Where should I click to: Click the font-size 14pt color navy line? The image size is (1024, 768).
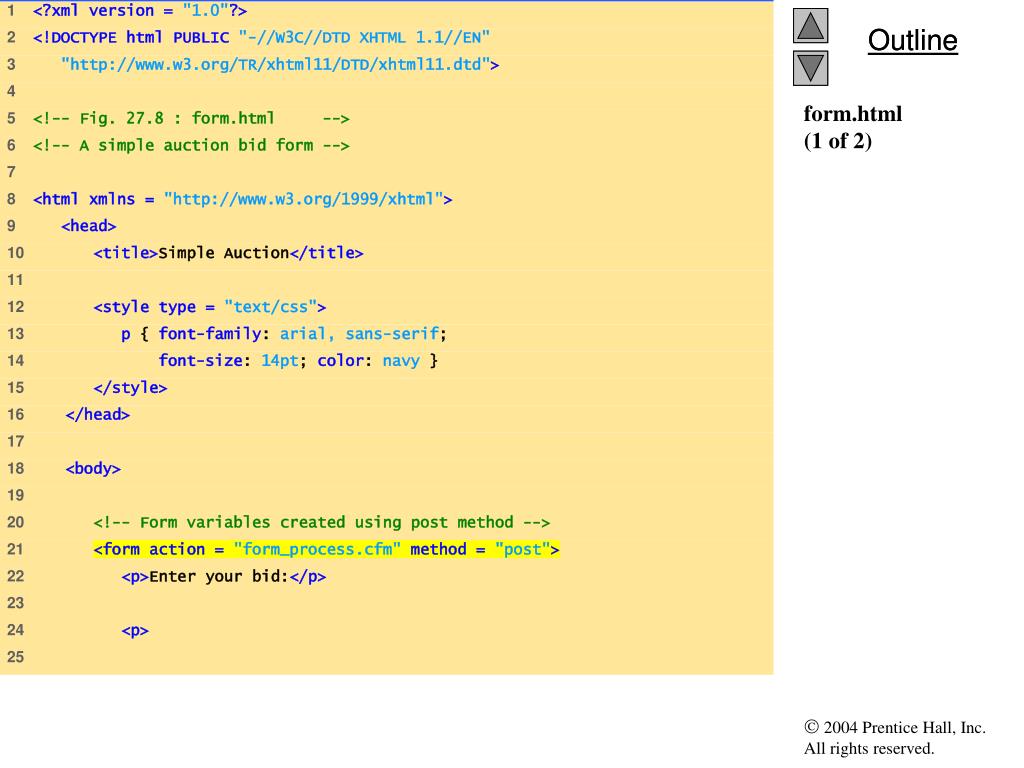(298, 360)
